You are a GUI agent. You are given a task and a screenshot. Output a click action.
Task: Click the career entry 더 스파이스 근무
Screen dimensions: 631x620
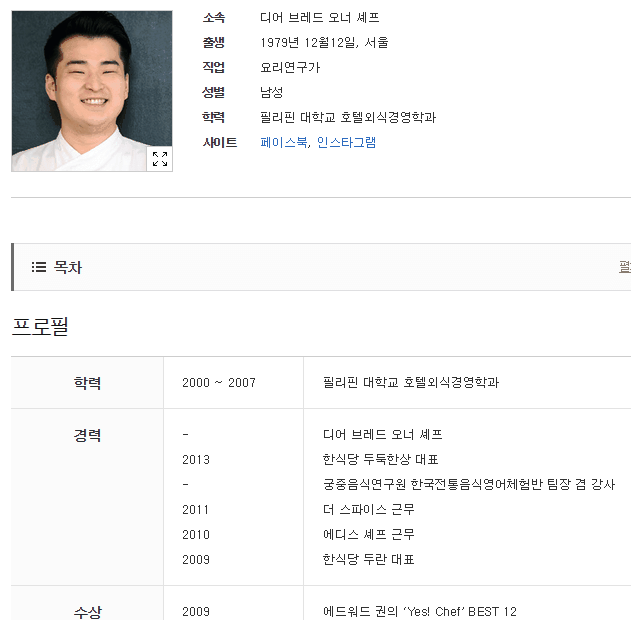369,509
